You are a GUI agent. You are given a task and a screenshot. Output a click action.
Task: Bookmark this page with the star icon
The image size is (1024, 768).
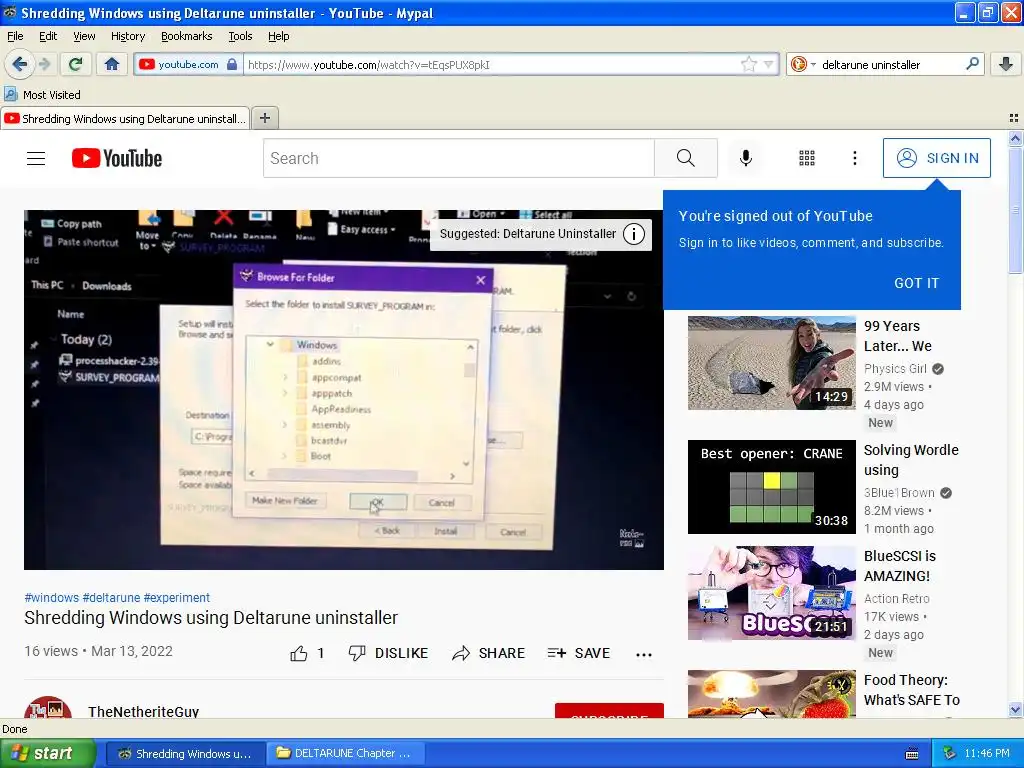click(748, 64)
